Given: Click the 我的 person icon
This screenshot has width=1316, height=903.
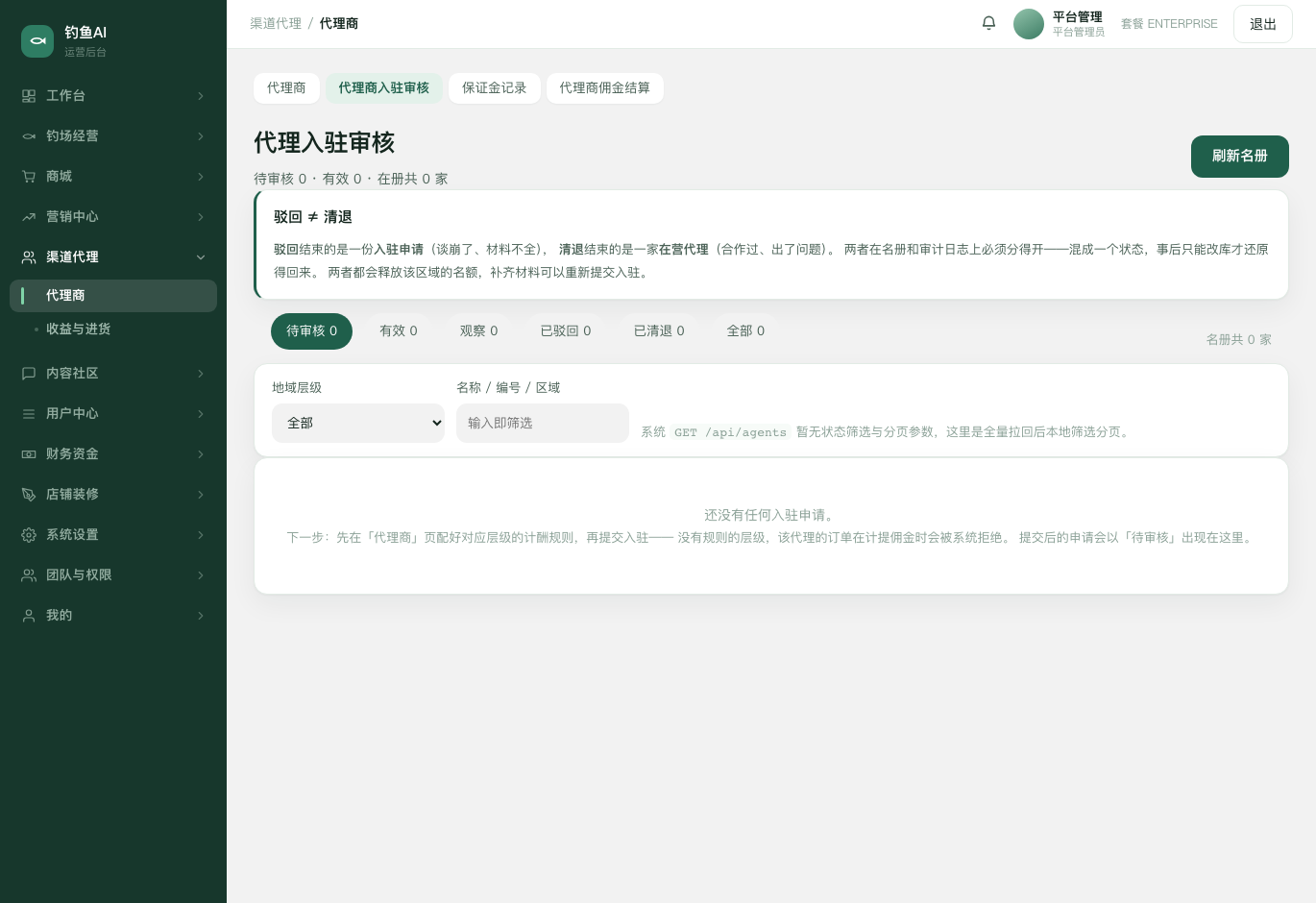Looking at the screenshot, I should point(29,616).
